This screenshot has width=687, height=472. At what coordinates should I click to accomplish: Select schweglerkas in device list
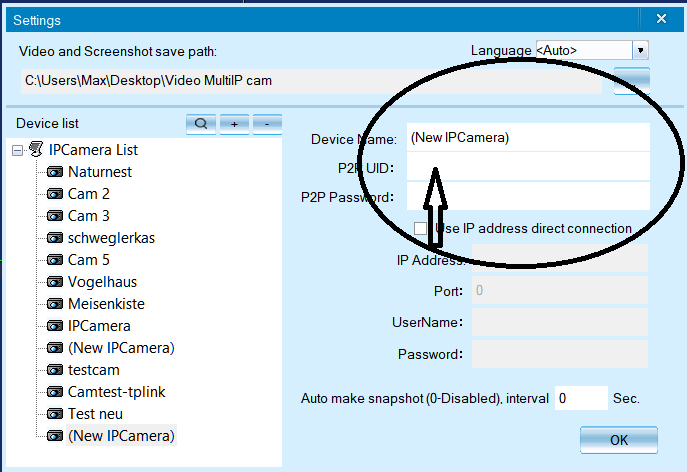click(x=111, y=238)
